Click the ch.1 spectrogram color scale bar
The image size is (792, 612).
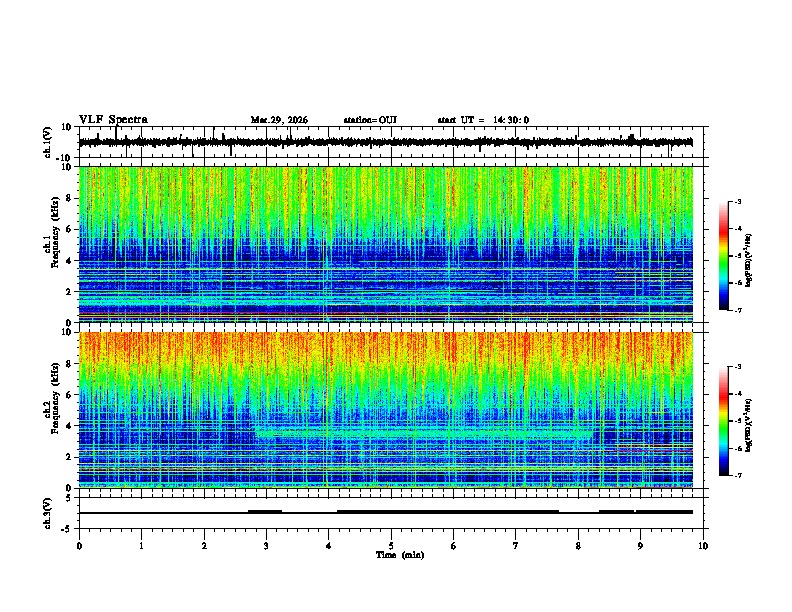pyautogui.click(x=723, y=256)
